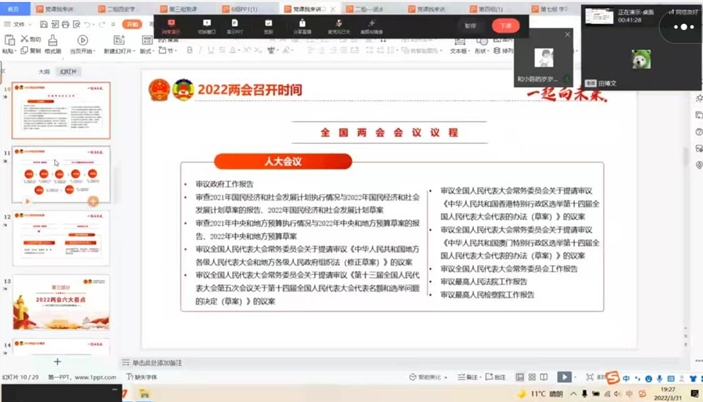
Task: Toggle underline text formatting
Action: coord(211,50)
